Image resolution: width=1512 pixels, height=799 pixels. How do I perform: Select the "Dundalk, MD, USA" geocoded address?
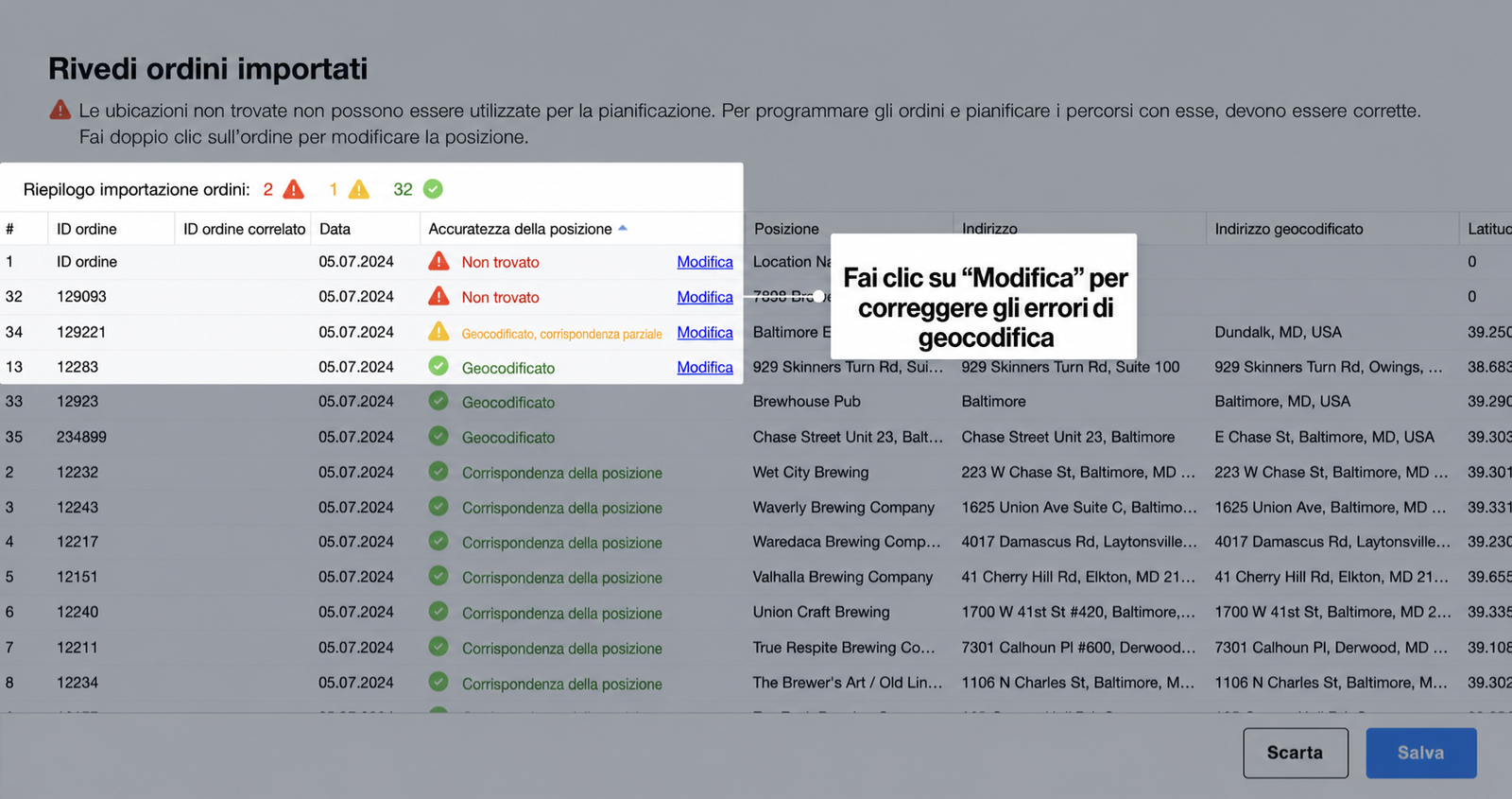click(1278, 332)
